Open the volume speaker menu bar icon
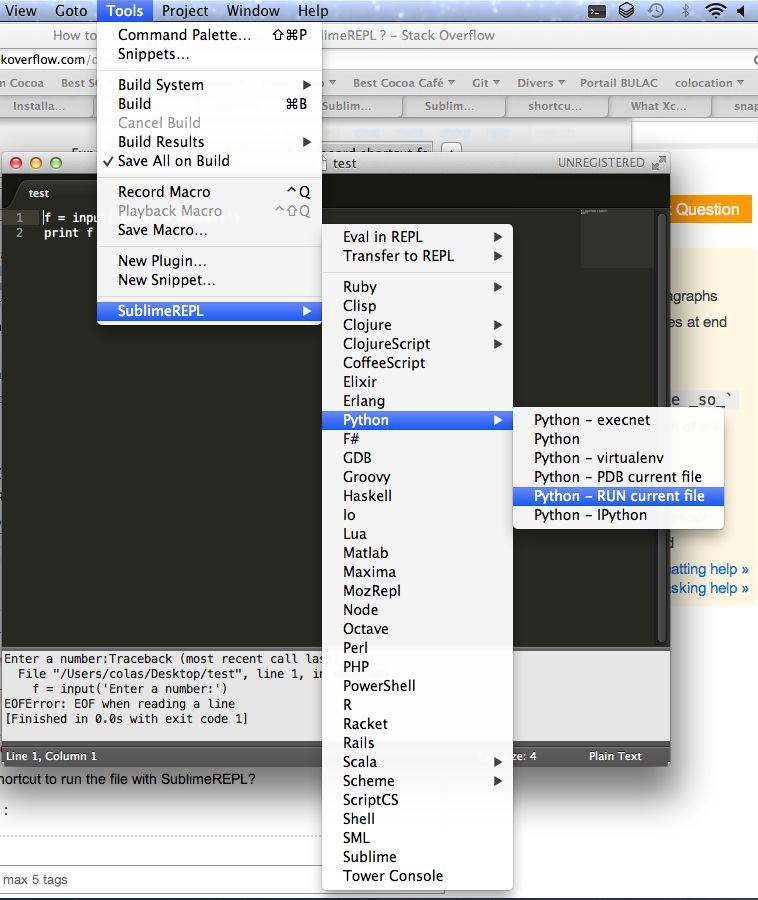Screen dimensions: 758x900 coord(741,10)
